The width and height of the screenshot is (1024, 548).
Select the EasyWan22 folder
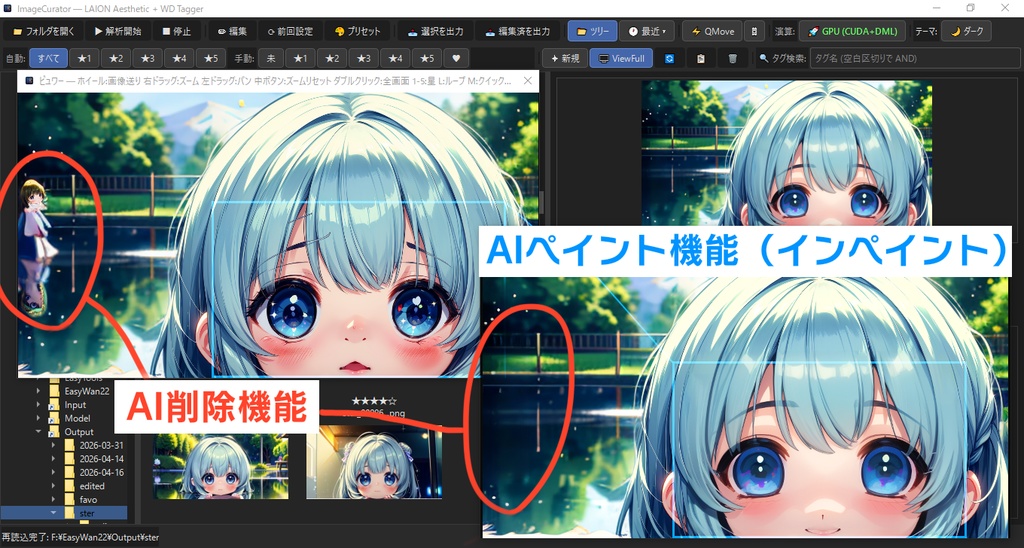click(86, 391)
